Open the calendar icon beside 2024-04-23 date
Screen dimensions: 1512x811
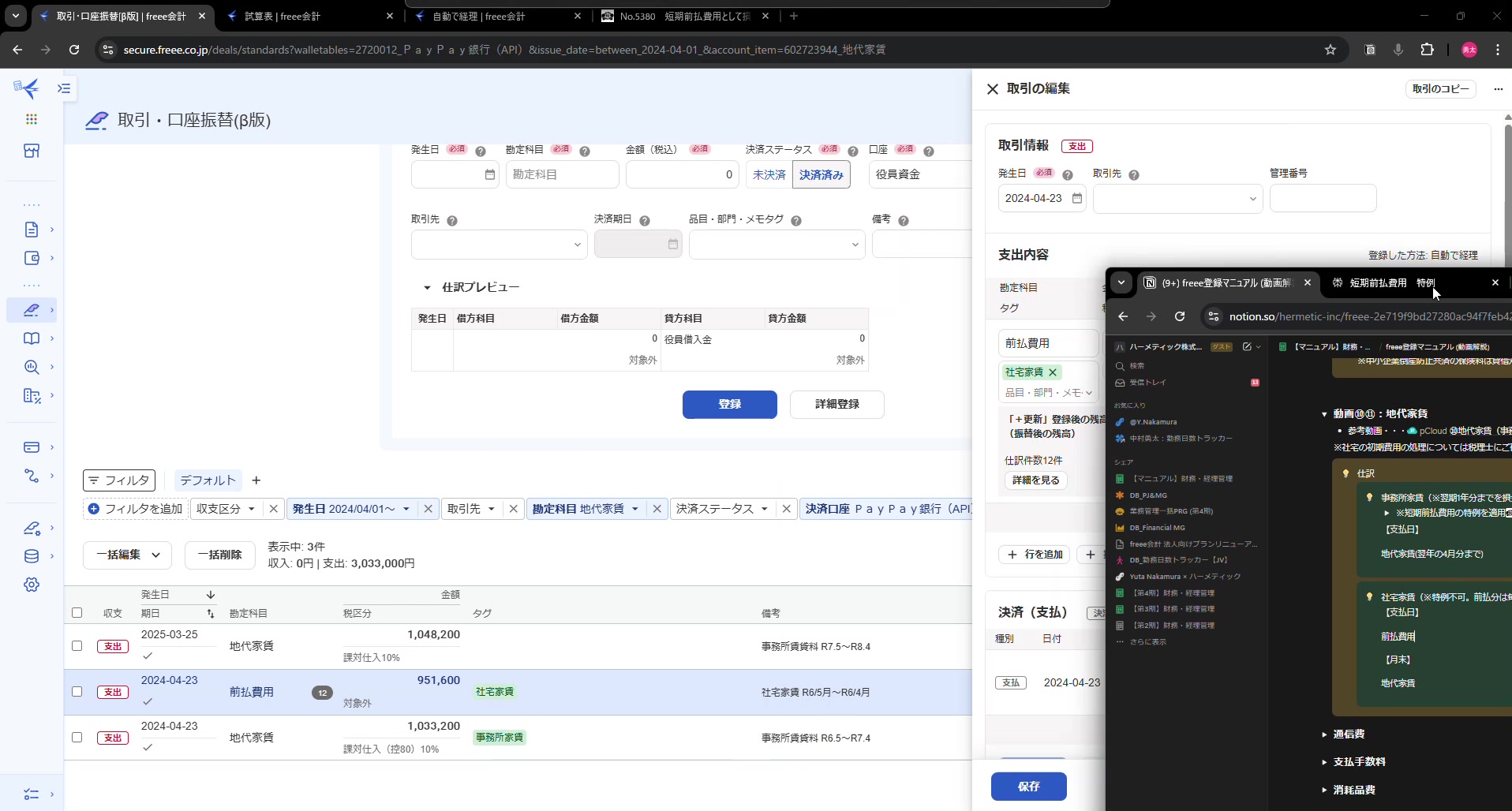(1077, 198)
